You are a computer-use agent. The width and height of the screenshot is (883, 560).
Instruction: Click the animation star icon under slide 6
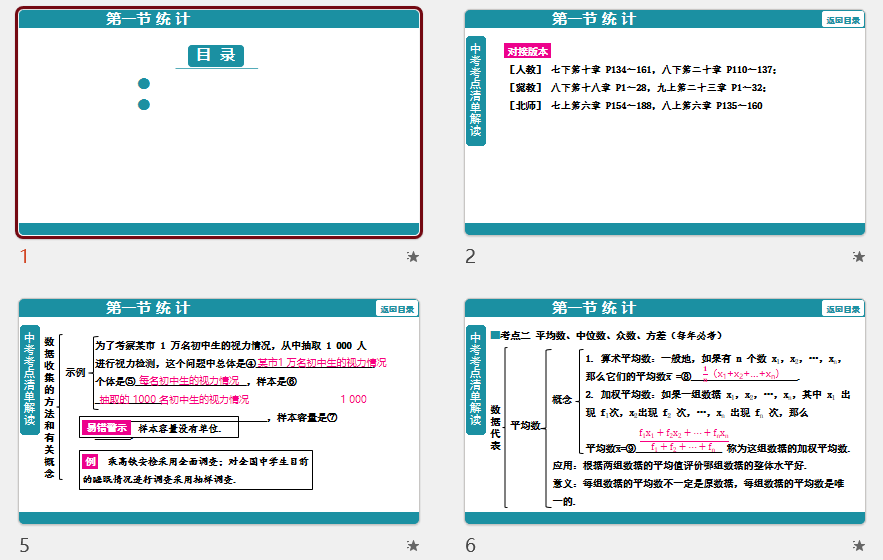(x=858, y=545)
